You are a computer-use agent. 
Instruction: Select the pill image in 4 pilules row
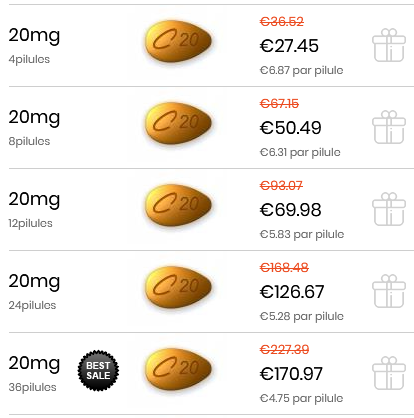[178, 41]
